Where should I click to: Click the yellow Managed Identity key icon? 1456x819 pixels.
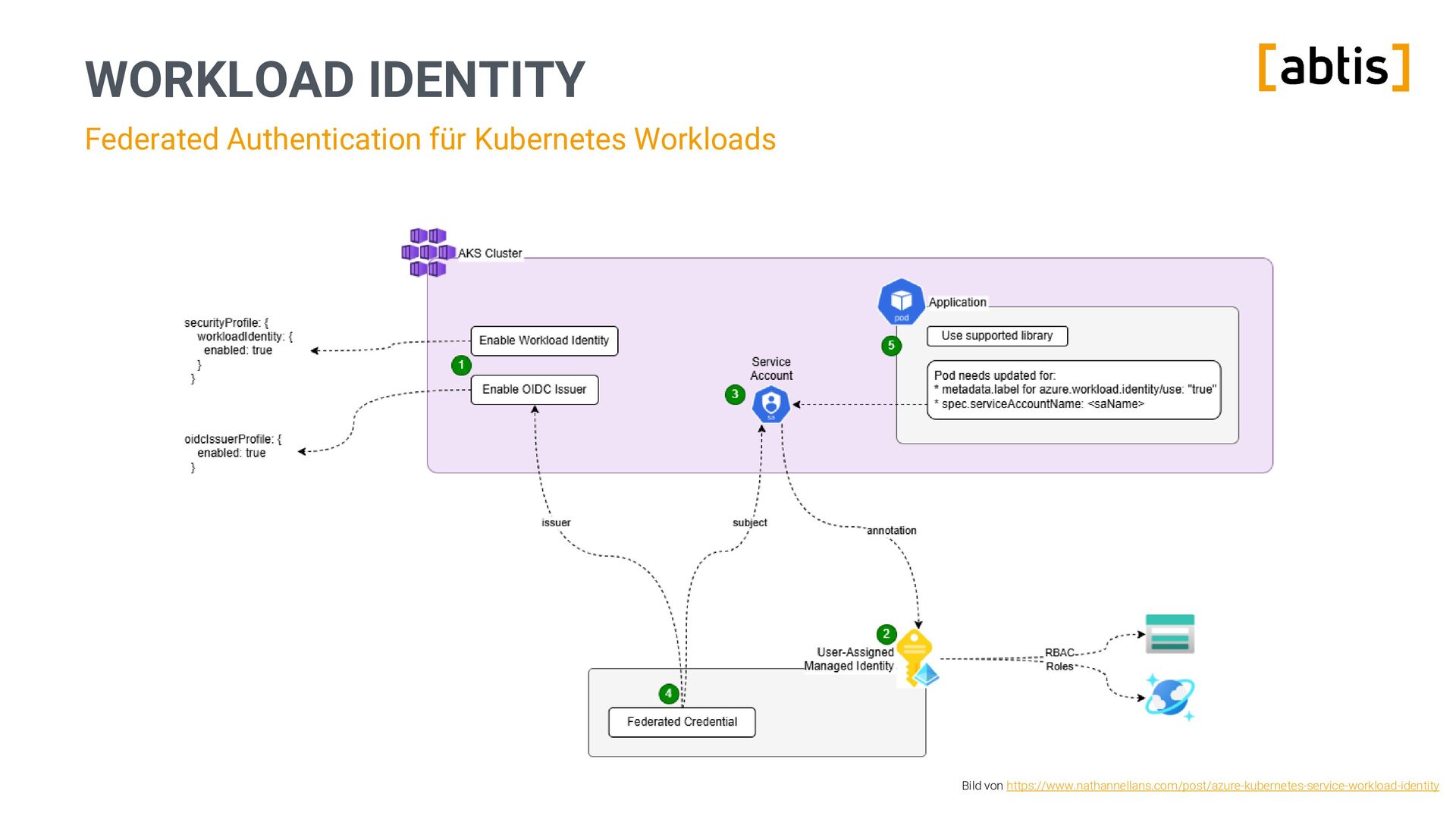[916, 657]
